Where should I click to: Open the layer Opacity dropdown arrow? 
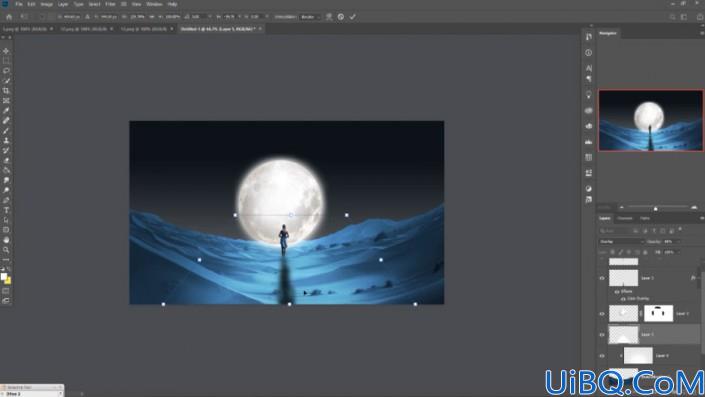click(x=678, y=241)
